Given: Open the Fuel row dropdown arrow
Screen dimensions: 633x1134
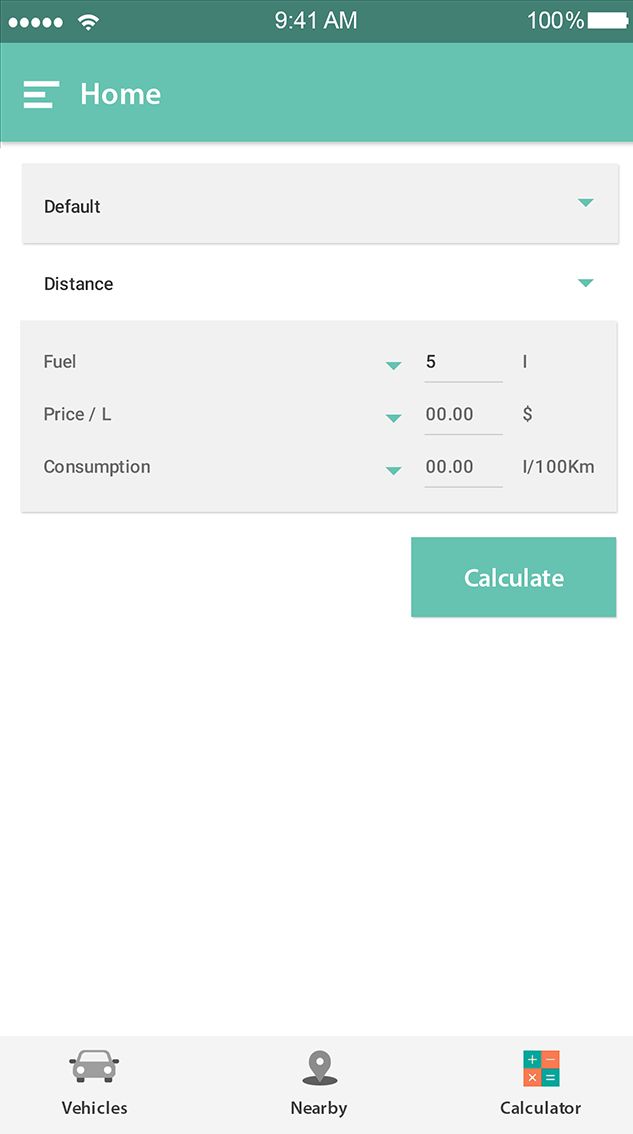Looking at the screenshot, I should [394, 366].
